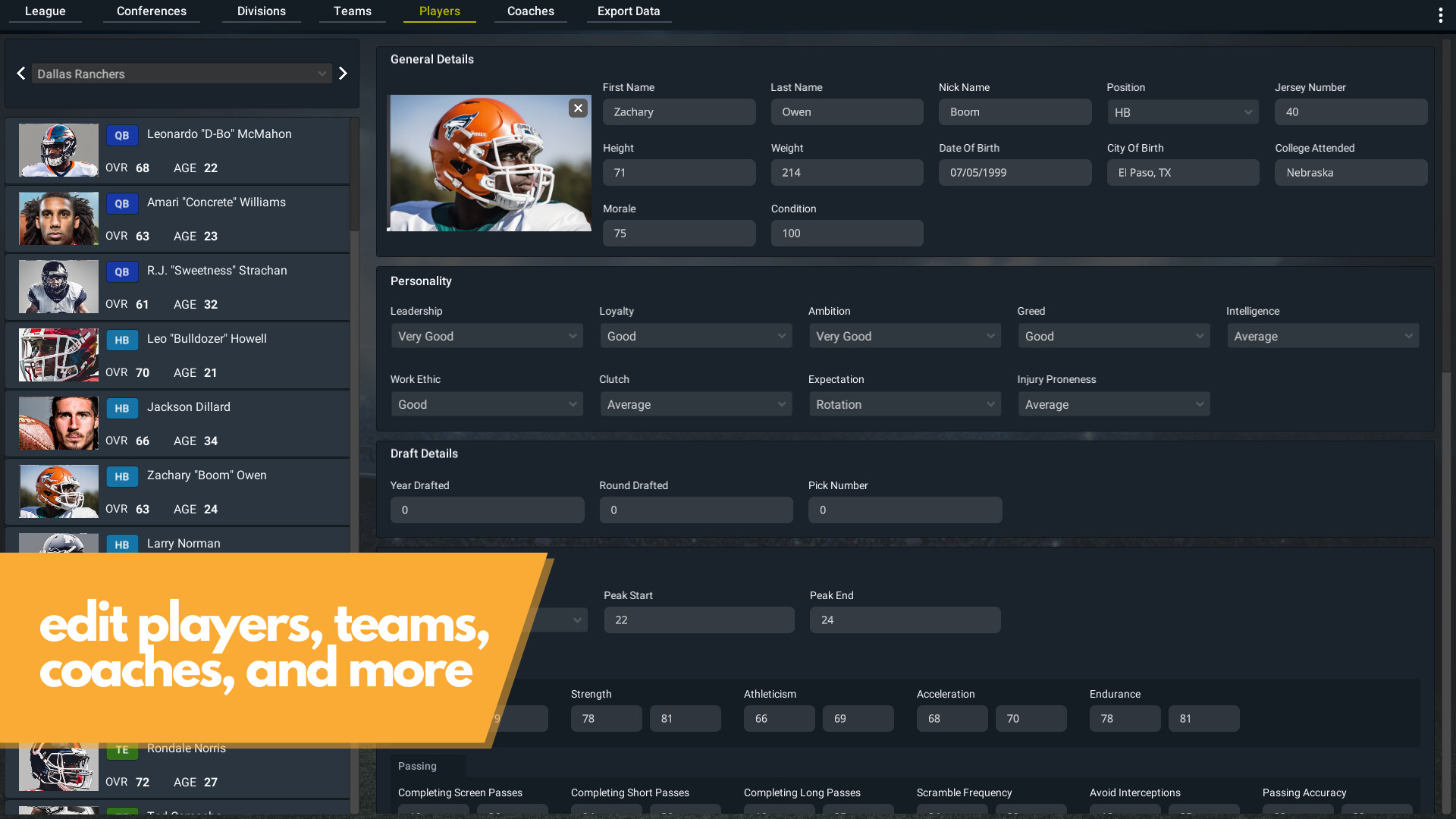
Task: Click the player list scrollbar
Action: [354, 174]
